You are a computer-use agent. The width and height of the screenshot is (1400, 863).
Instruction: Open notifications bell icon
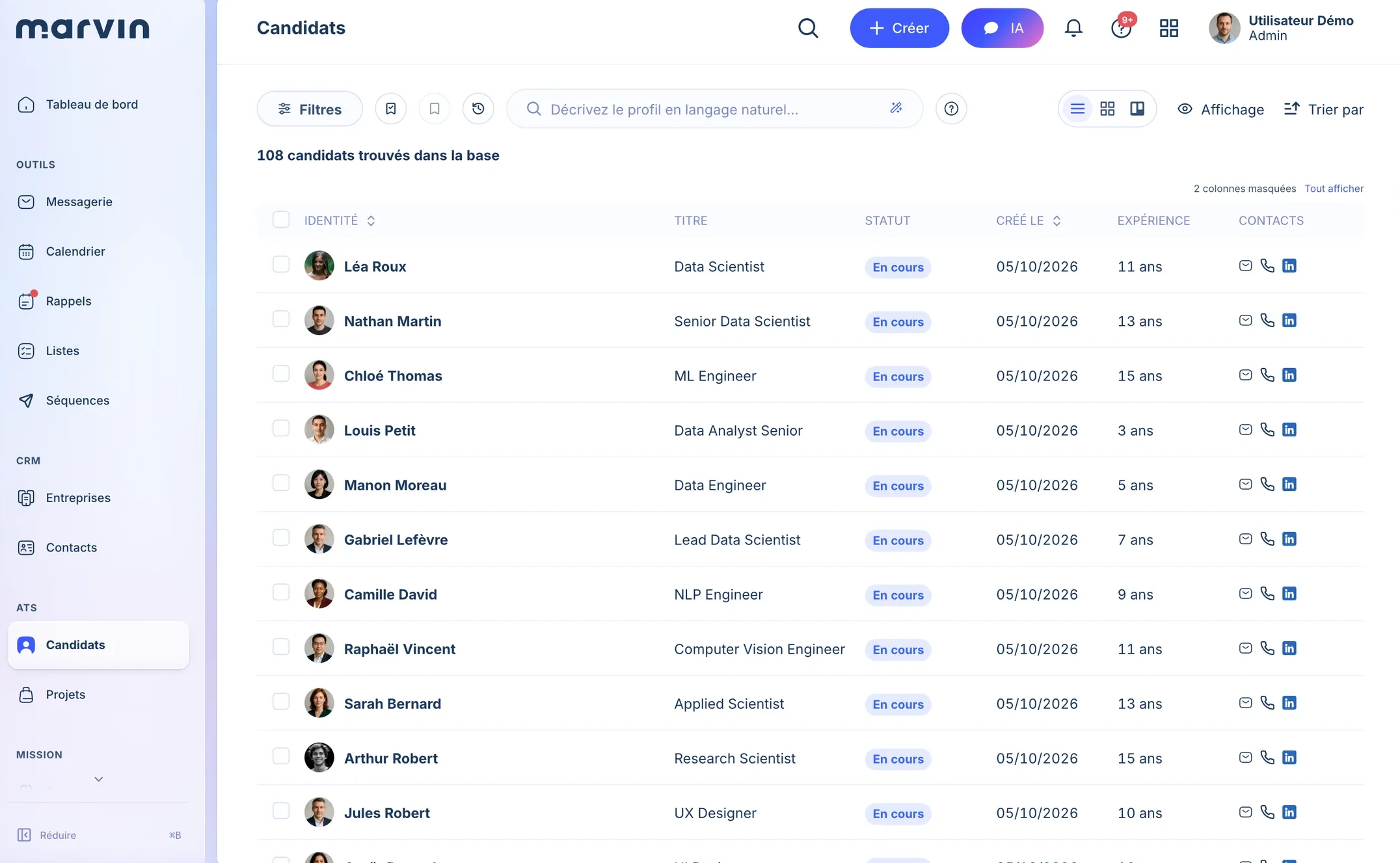(x=1073, y=28)
